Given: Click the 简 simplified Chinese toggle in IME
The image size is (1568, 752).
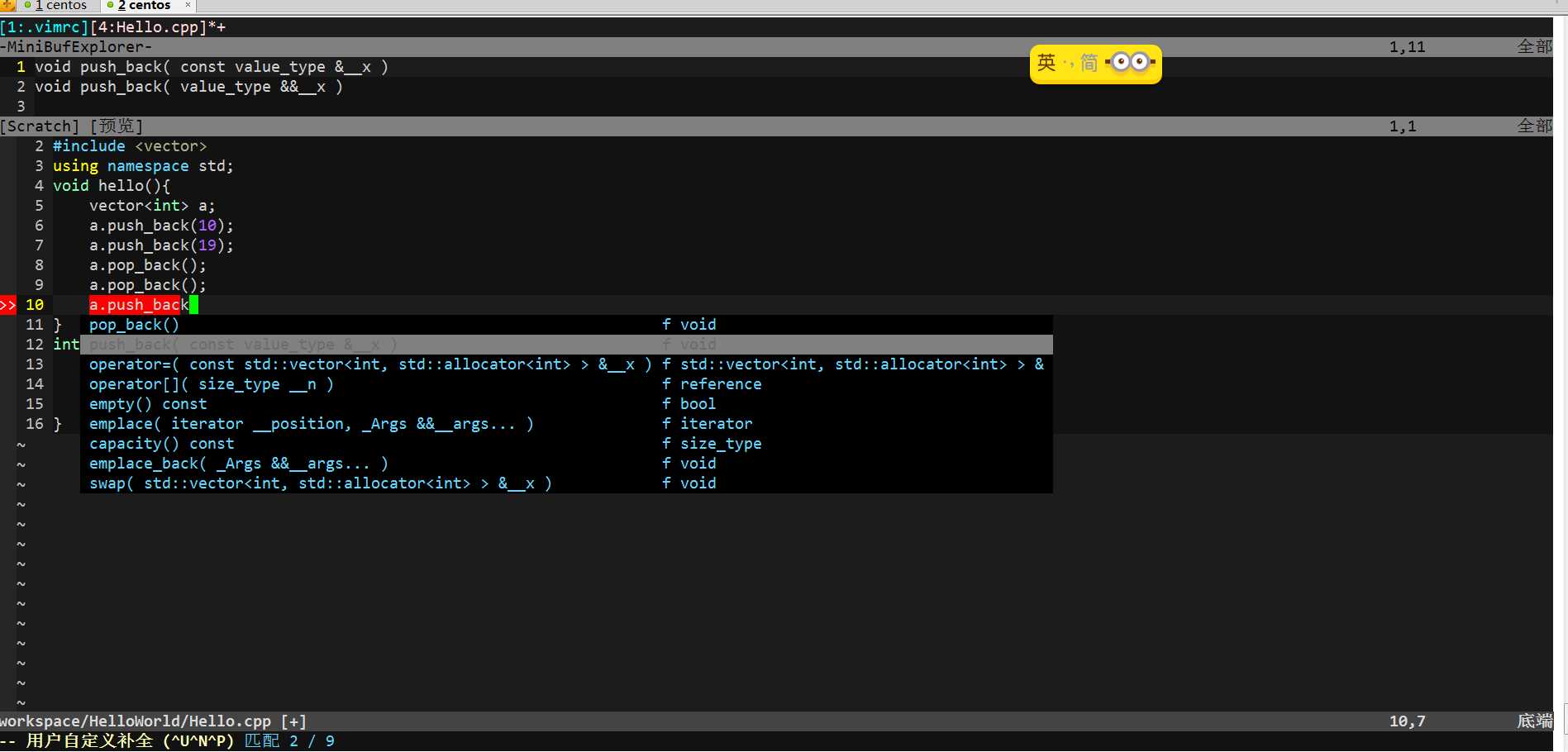Looking at the screenshot, I should pos(1089,63).
